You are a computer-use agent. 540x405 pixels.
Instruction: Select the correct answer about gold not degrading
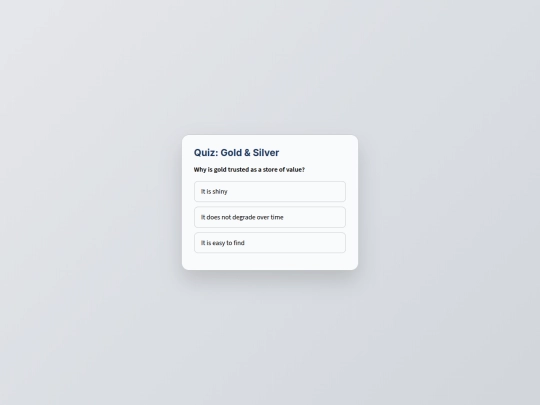(270, 217)
